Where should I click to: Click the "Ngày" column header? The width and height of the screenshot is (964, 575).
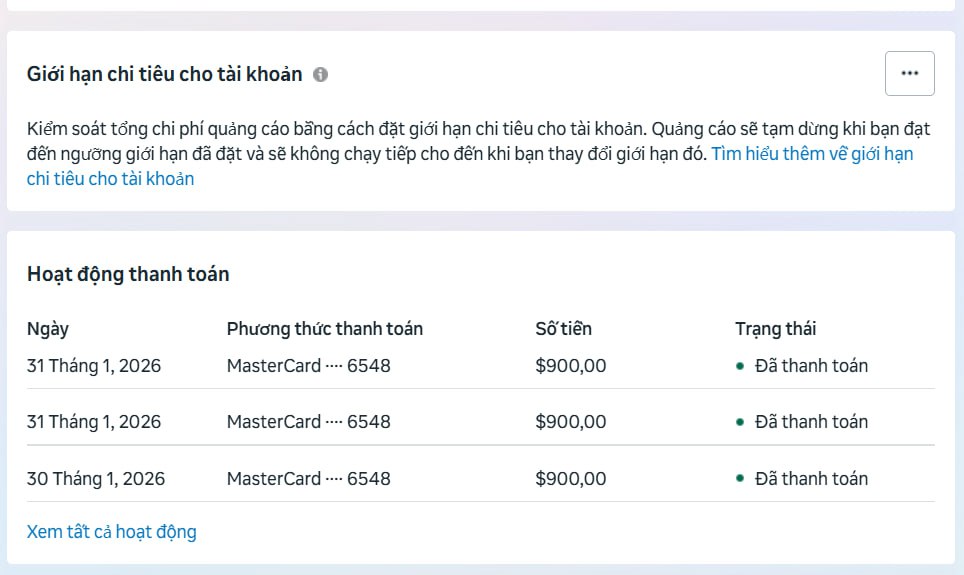pyautogui.click(x=48, y=329)
